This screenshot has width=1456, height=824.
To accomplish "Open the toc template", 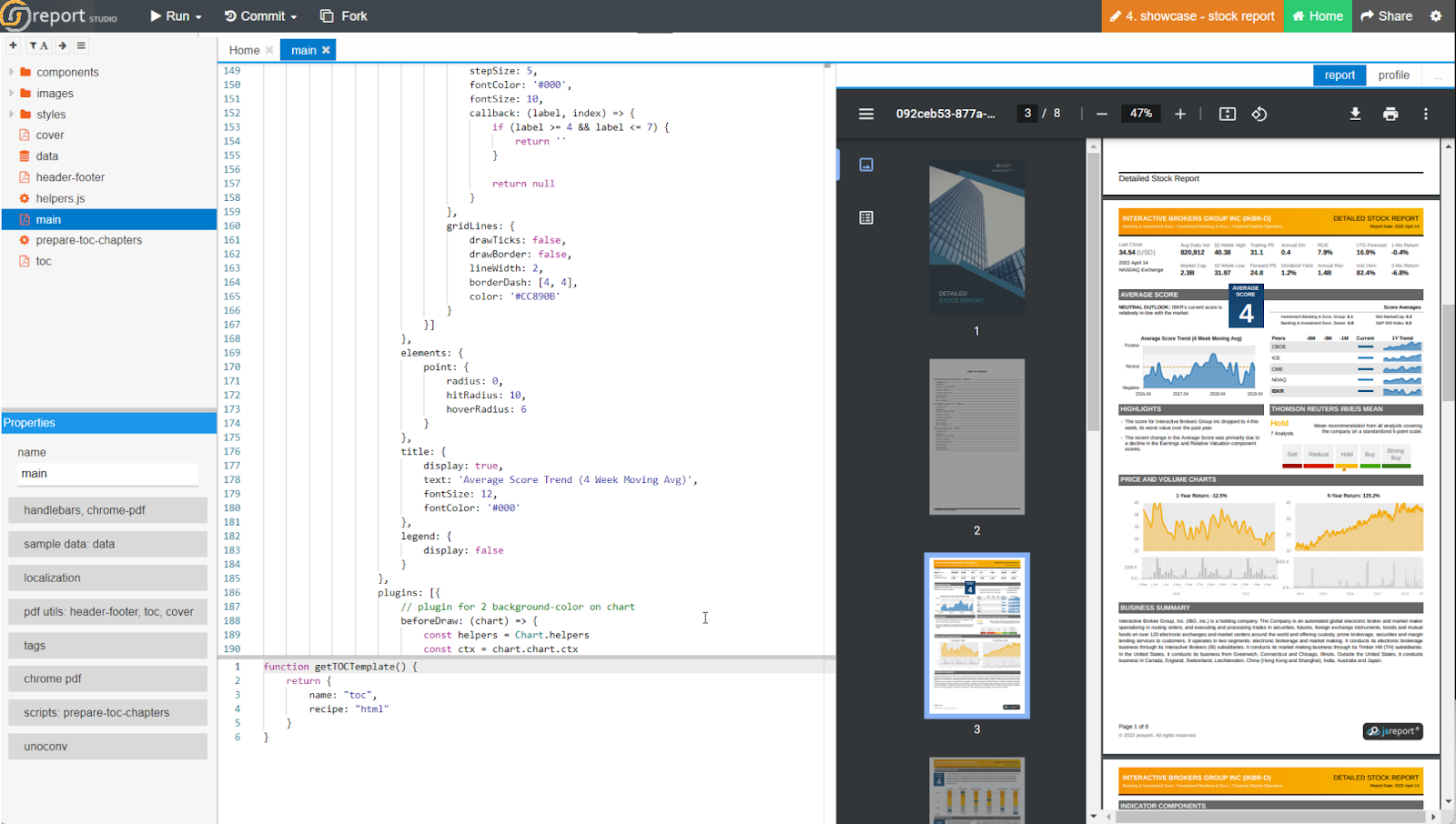I will pyautogui.click(x=44, y=261).
